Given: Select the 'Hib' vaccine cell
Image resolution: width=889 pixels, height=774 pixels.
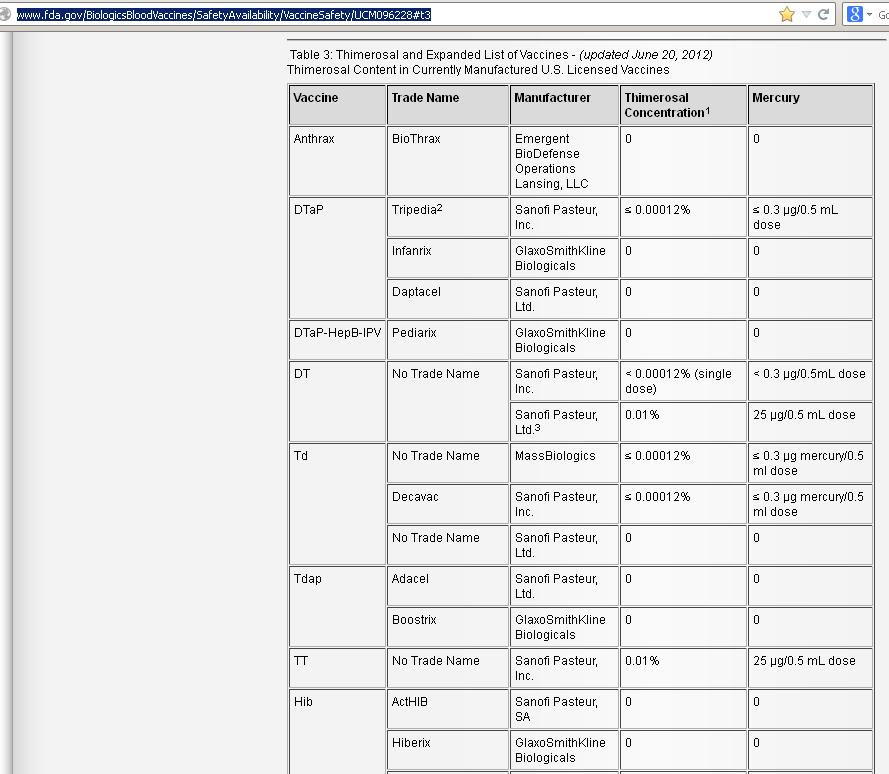Looking at the screenshot, I should coord(337,731).
